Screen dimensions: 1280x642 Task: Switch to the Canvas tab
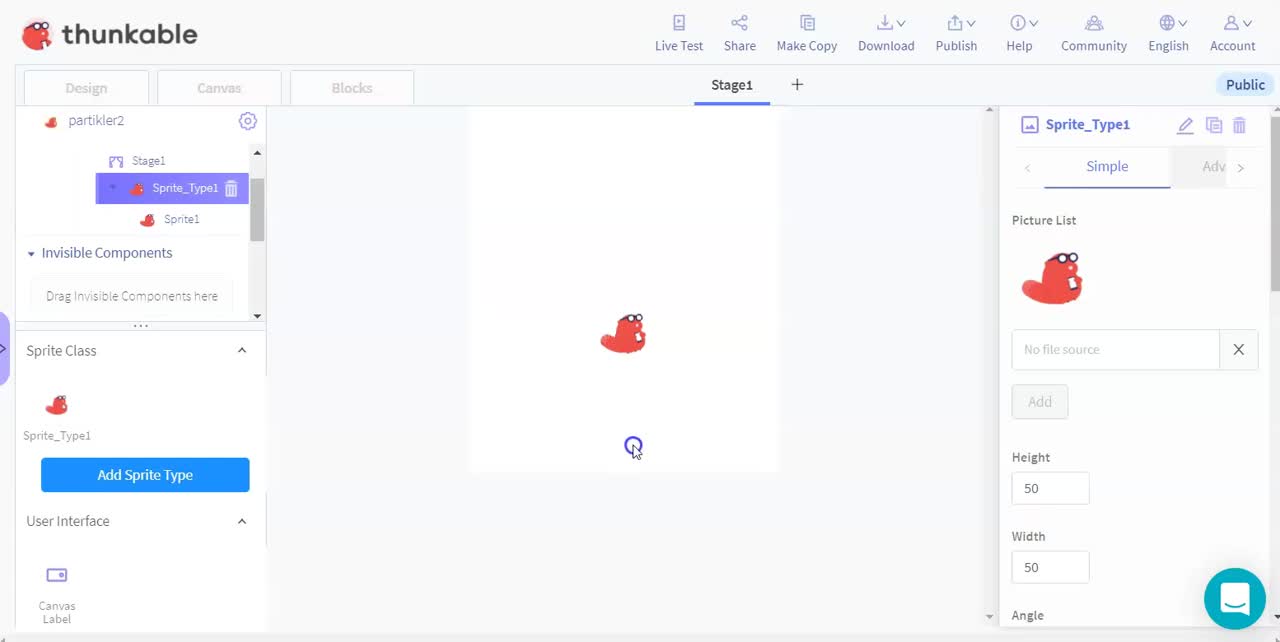pyautogui.click(x=219, y=88)
